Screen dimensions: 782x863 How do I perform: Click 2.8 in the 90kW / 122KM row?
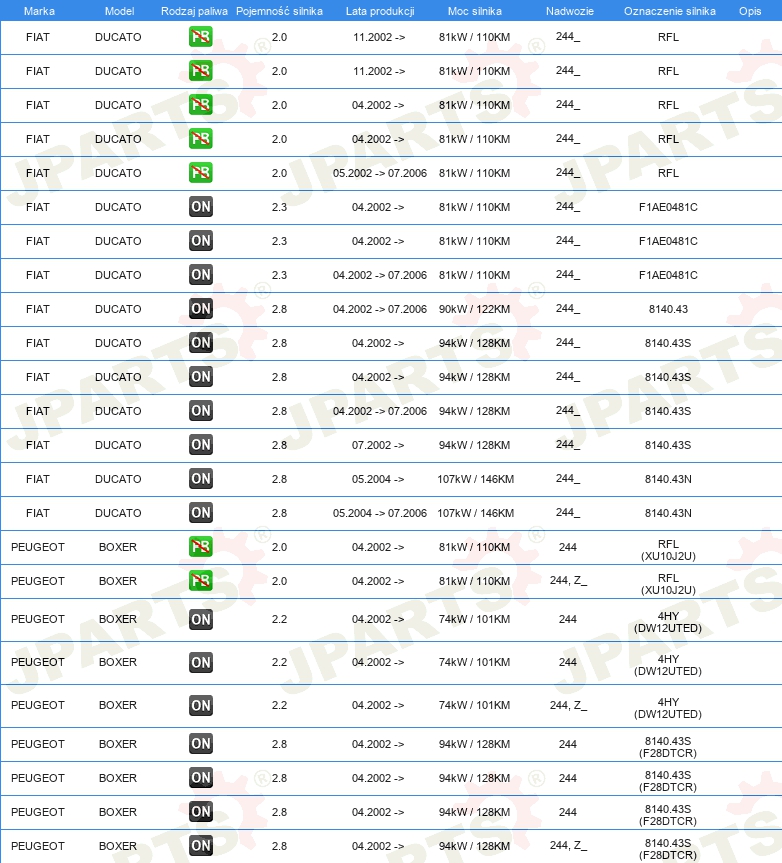click(280, 309)
